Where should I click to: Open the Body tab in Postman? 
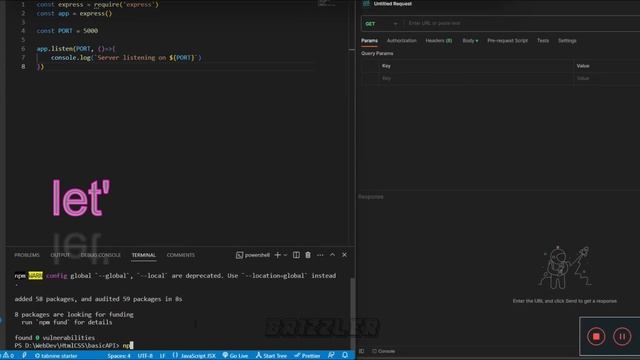click(470, 41)
